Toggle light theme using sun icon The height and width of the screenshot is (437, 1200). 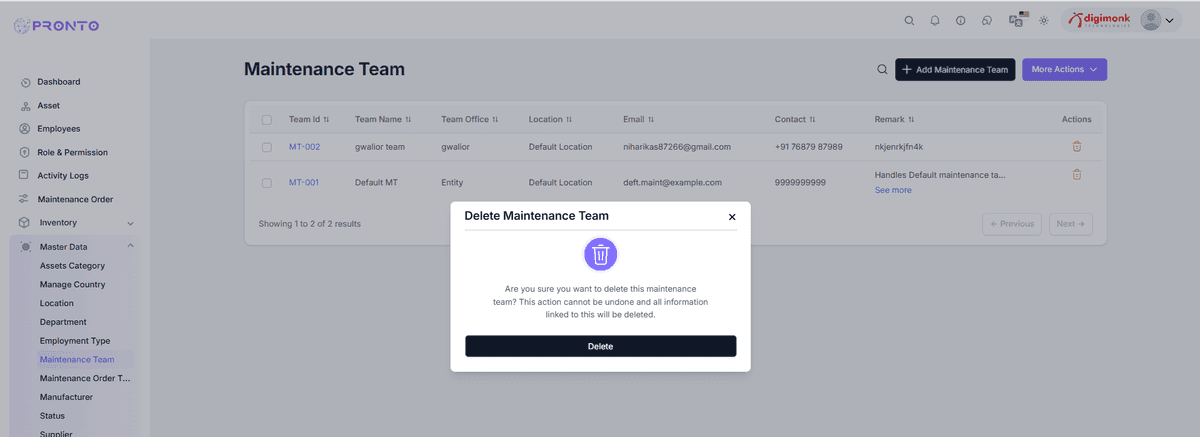pos(1044,20)
